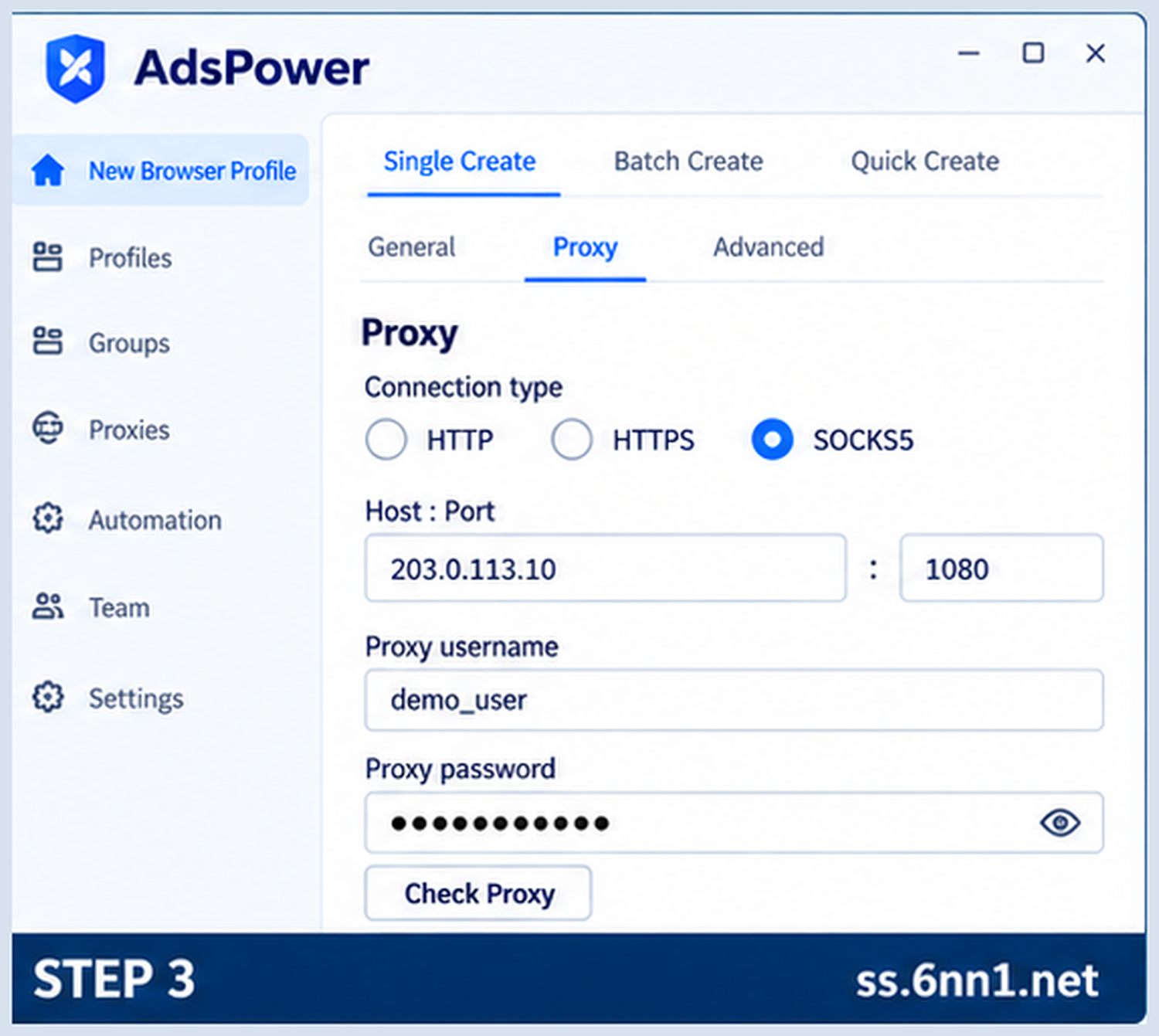The width and height of the screenshot is (1159, 1036).
Task: Click the proxy host field 203.0.113.10
Action: (606, 568)
